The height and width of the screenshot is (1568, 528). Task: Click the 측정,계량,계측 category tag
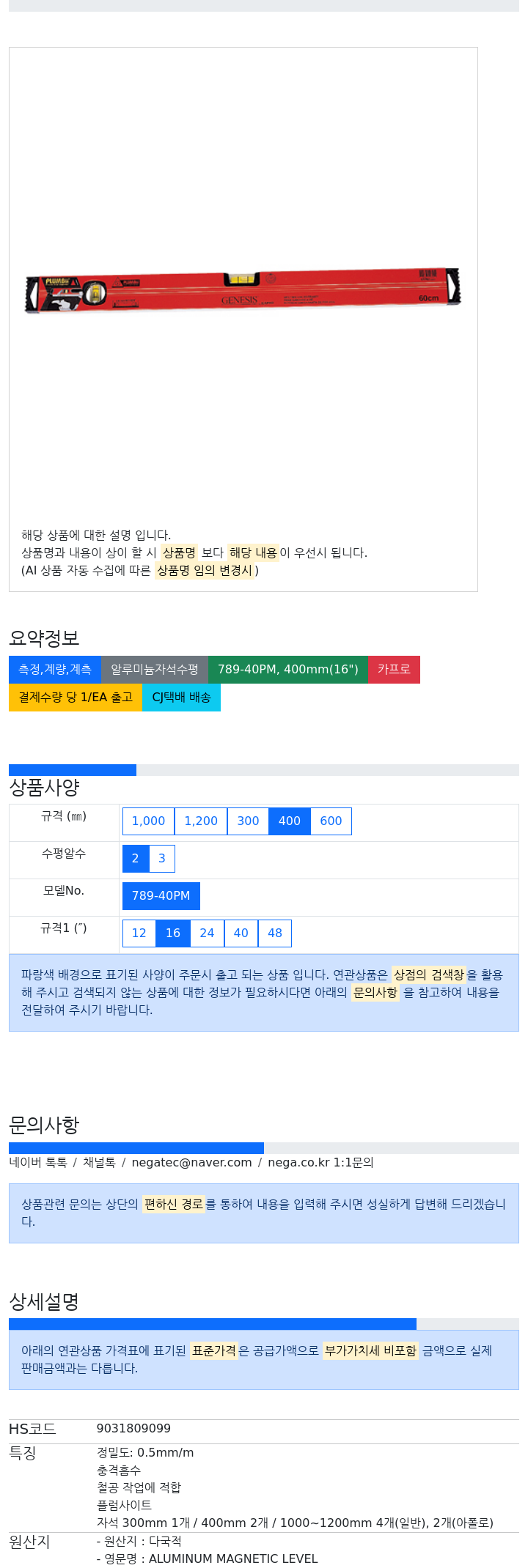coord(55,670)
